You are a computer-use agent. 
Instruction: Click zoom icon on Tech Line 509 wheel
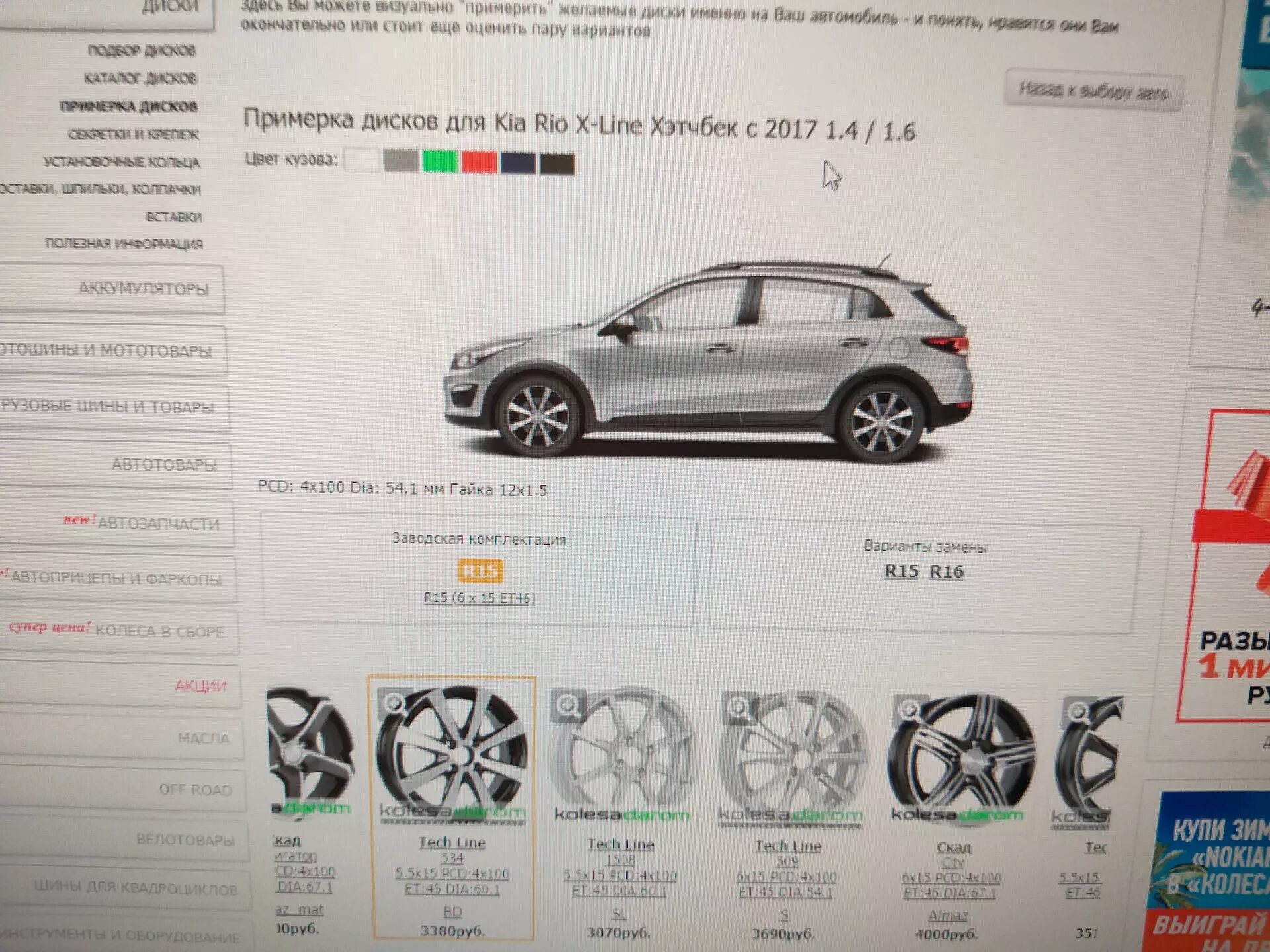point(739,708)
